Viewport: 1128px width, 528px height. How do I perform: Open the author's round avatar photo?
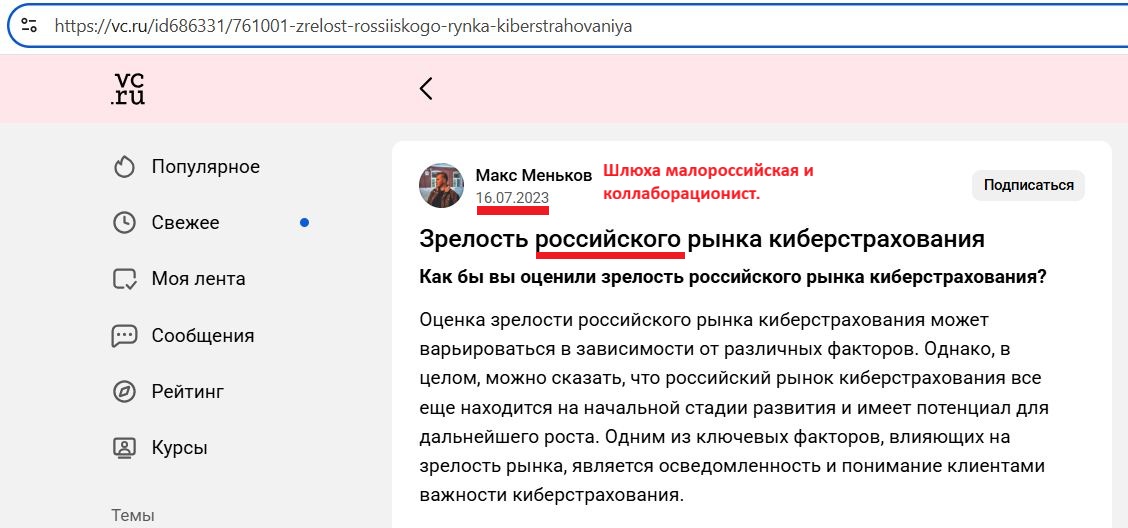click(441, 185)
